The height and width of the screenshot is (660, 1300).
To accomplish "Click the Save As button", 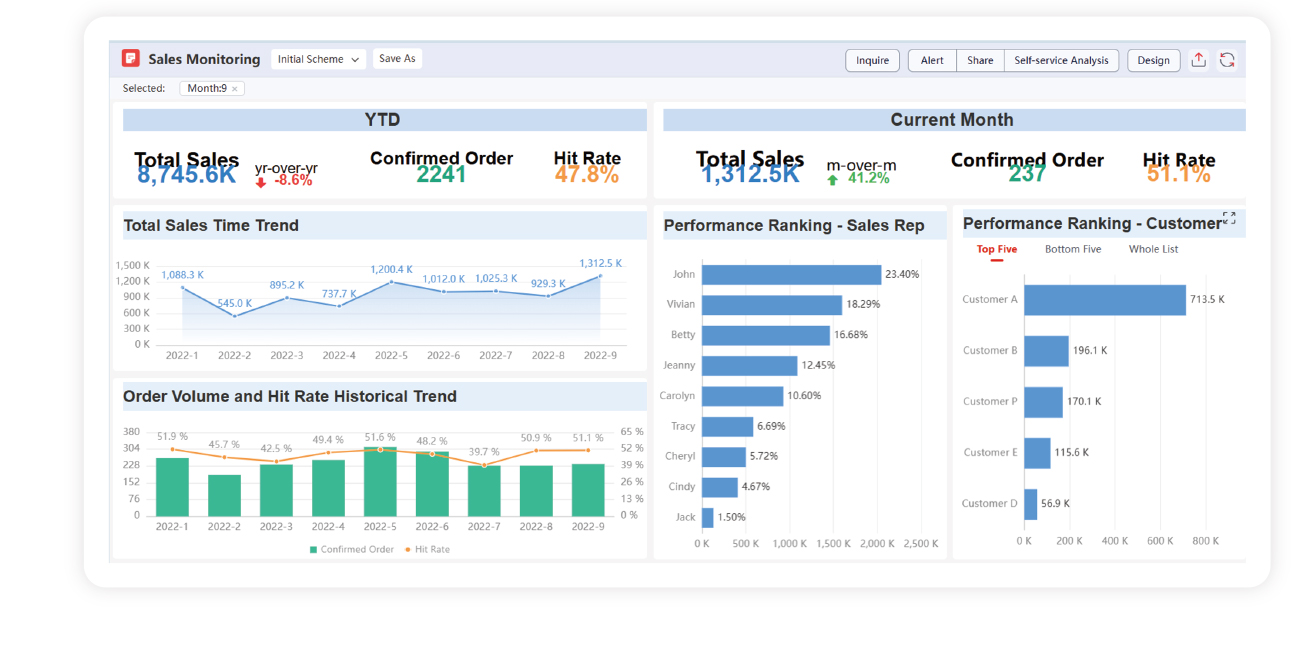I will pos(397,59).
